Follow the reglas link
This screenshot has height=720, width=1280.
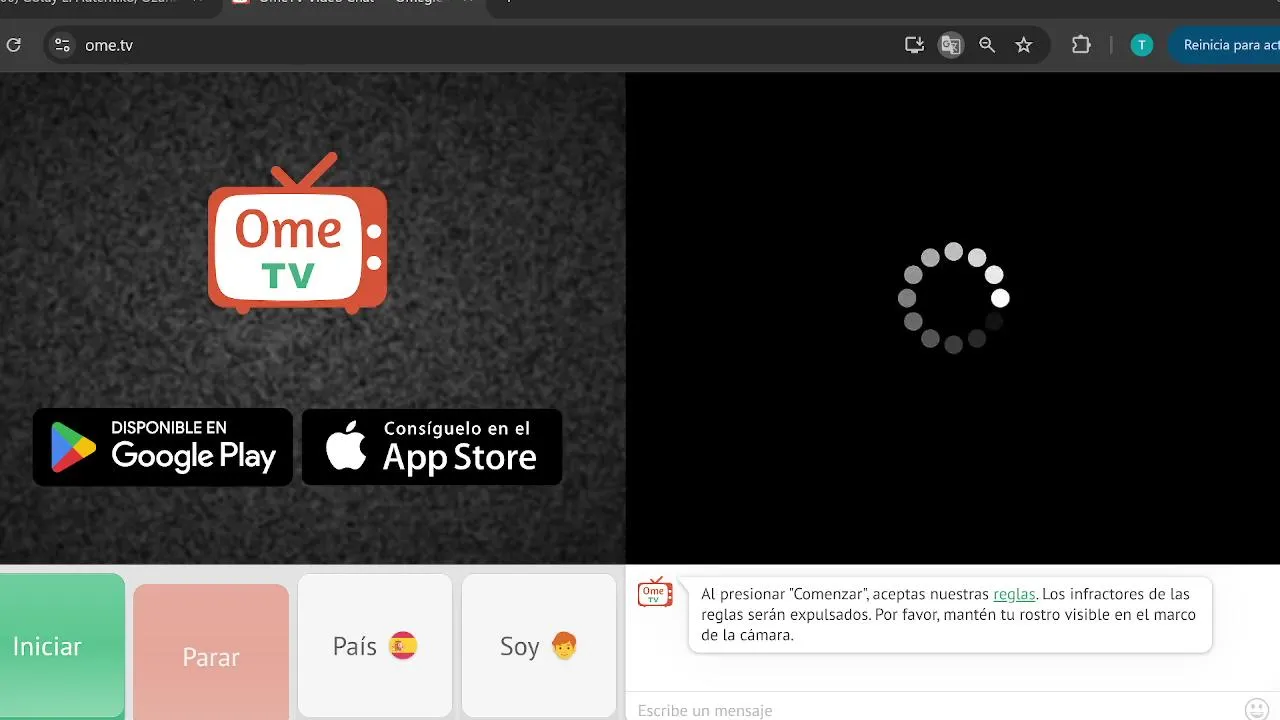click(x=1014, y=594)
